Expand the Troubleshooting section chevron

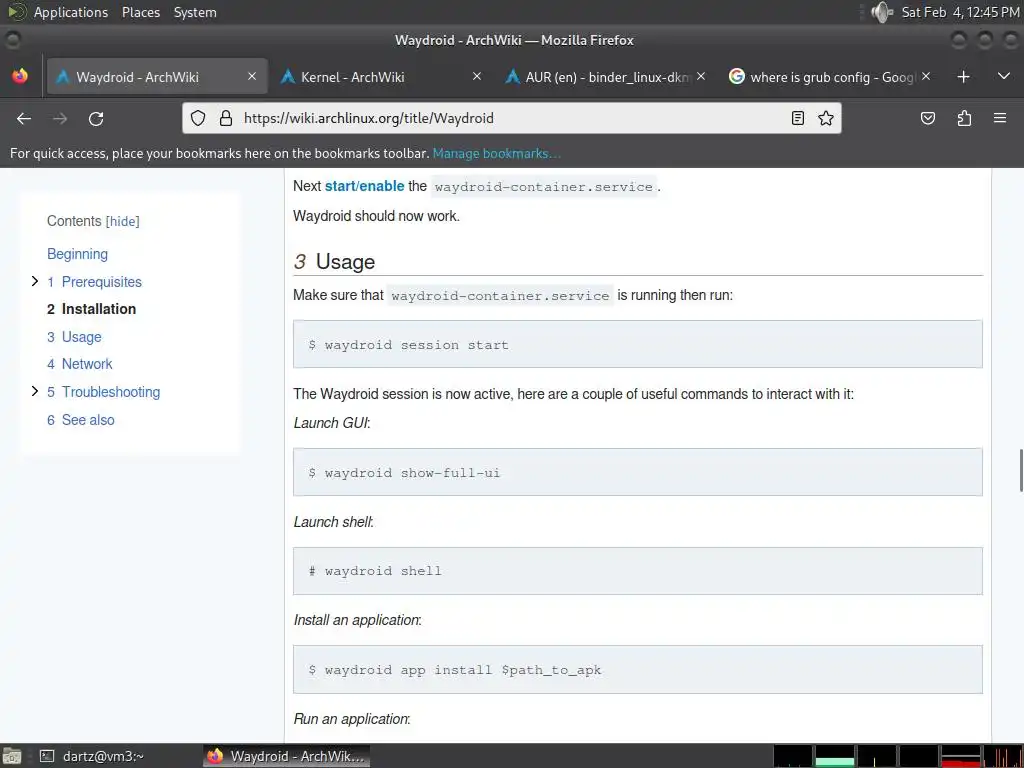pos(35,391)
